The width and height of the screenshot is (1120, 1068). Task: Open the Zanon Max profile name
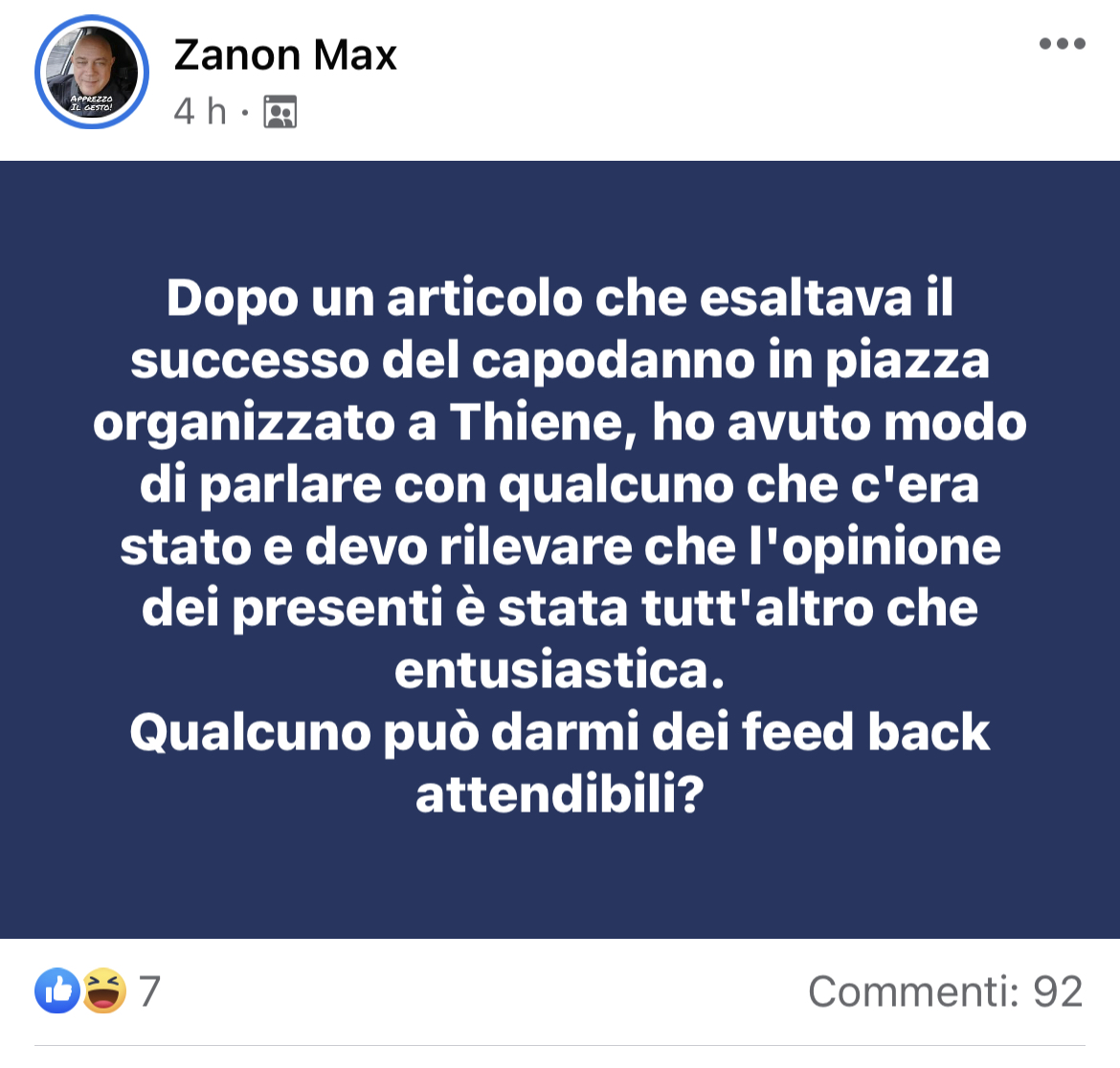point(285,55)
